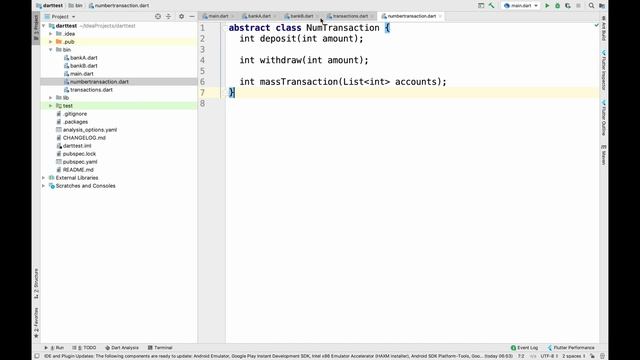Click the locate current file target icon
The width and height of the screenshot is (640, 360).
(158, 16)
